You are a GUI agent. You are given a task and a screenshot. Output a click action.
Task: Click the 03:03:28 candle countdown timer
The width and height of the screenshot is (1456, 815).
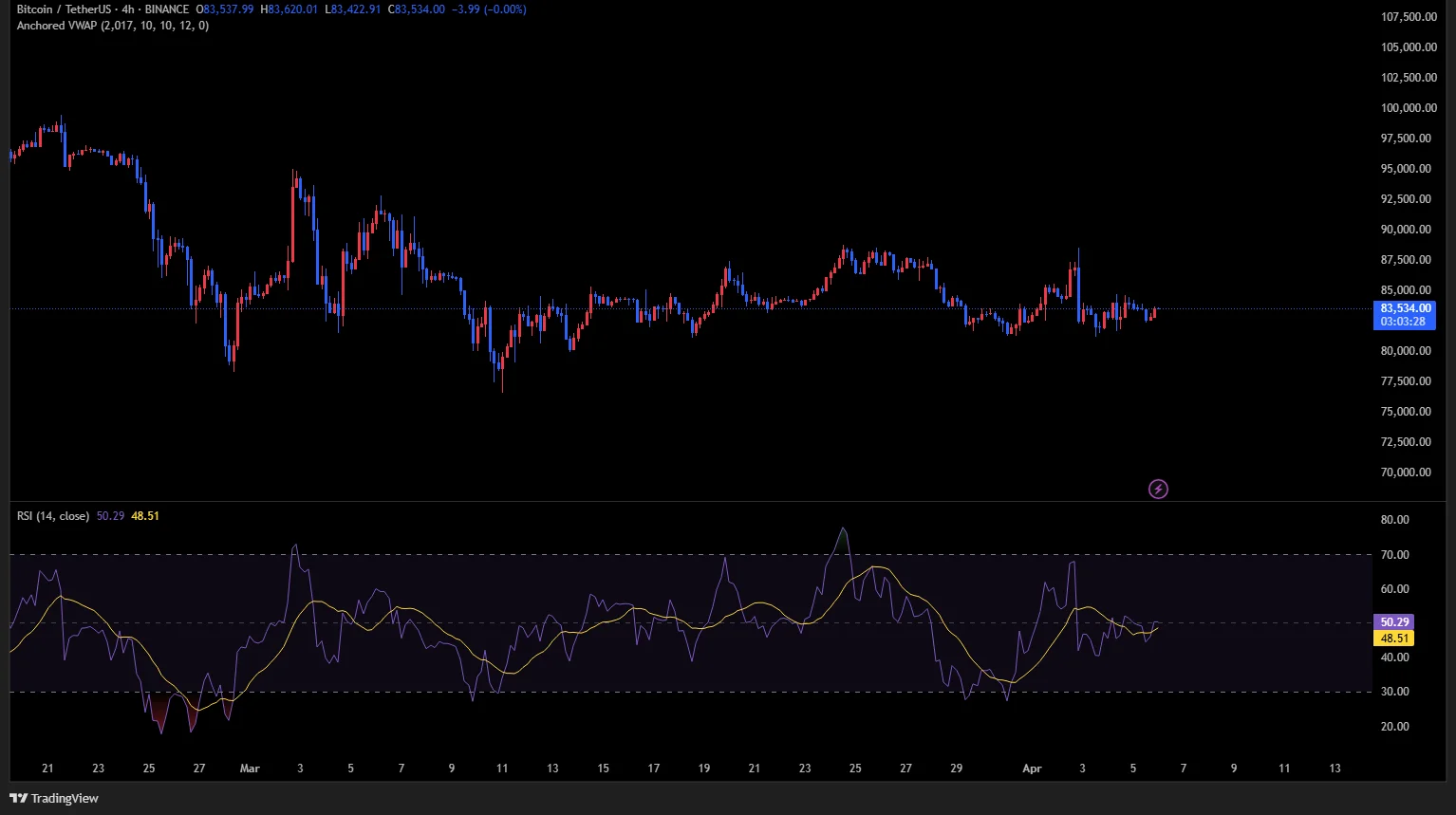coord(1403,322)
